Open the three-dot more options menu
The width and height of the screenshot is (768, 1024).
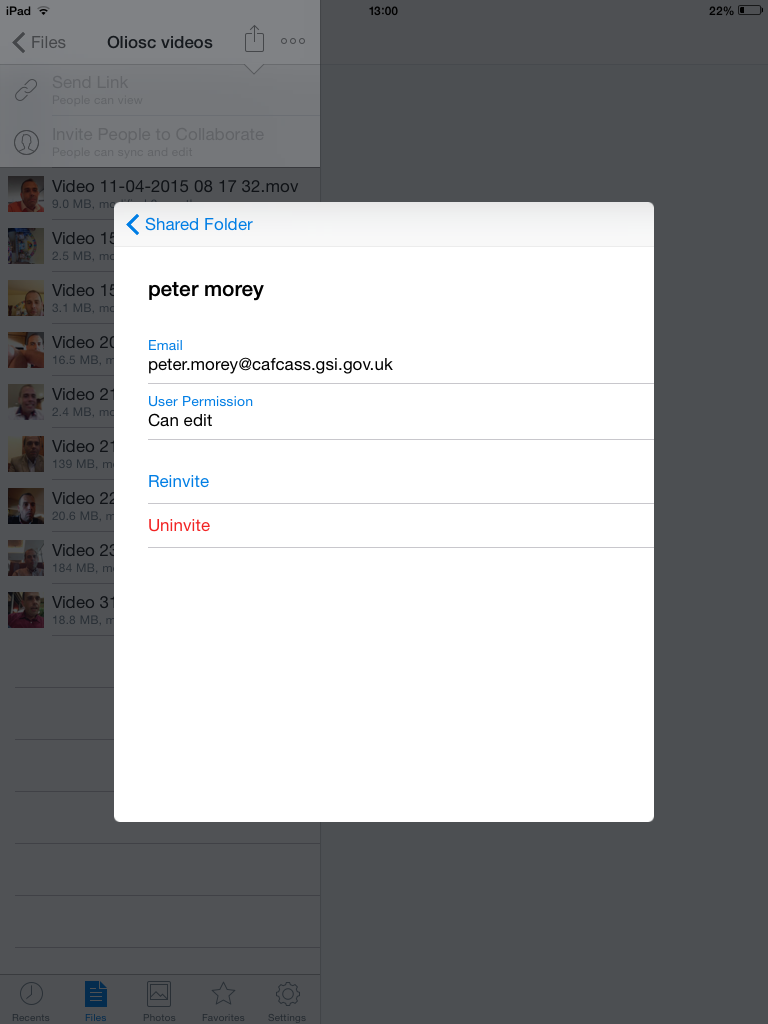point(293,41)
